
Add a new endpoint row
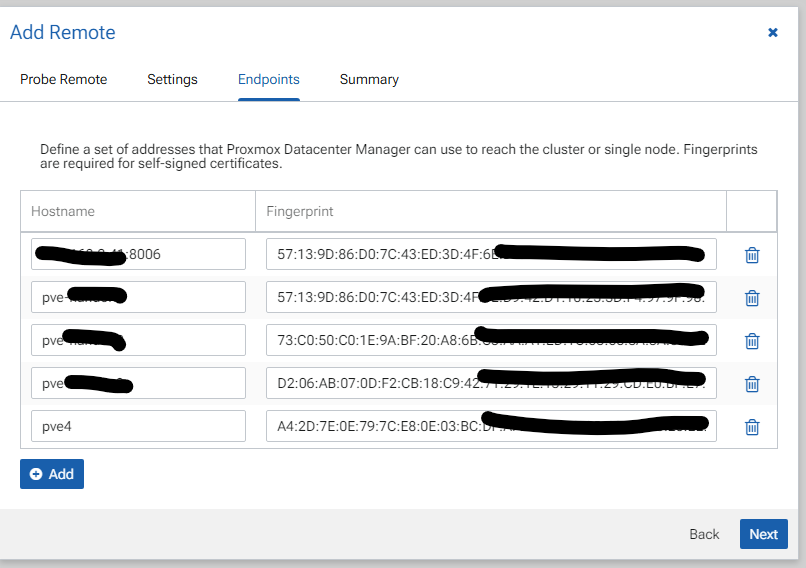(52, 474)
